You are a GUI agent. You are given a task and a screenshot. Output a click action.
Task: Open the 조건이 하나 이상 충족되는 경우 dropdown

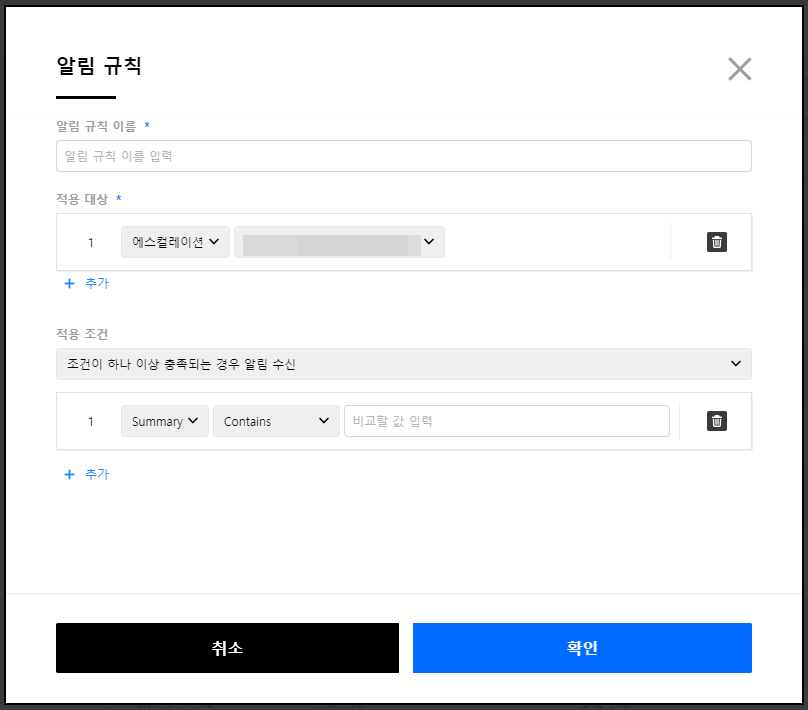point(403,364)
